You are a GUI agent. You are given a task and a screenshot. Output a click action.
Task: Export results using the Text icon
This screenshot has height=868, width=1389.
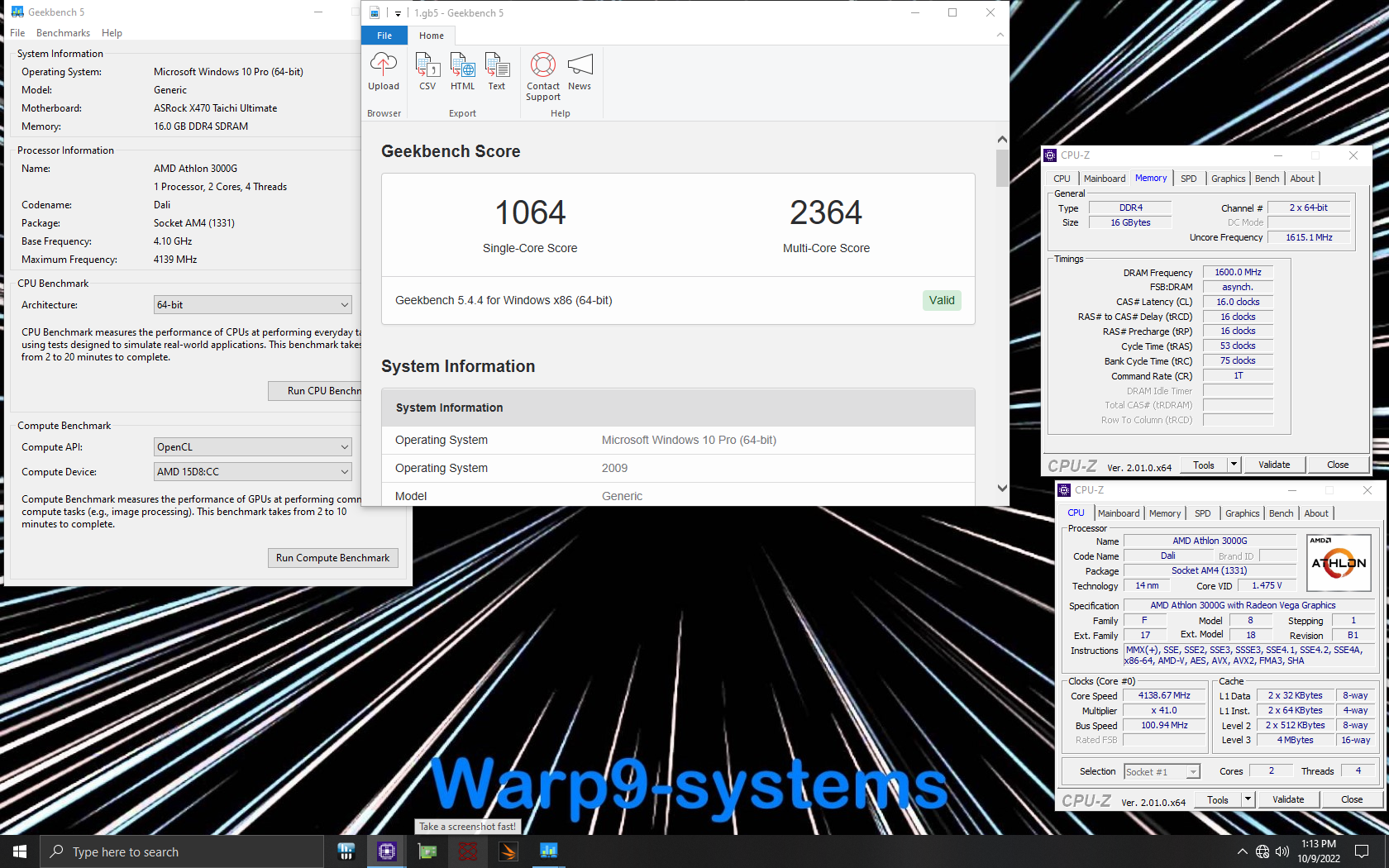click(497, 64)
